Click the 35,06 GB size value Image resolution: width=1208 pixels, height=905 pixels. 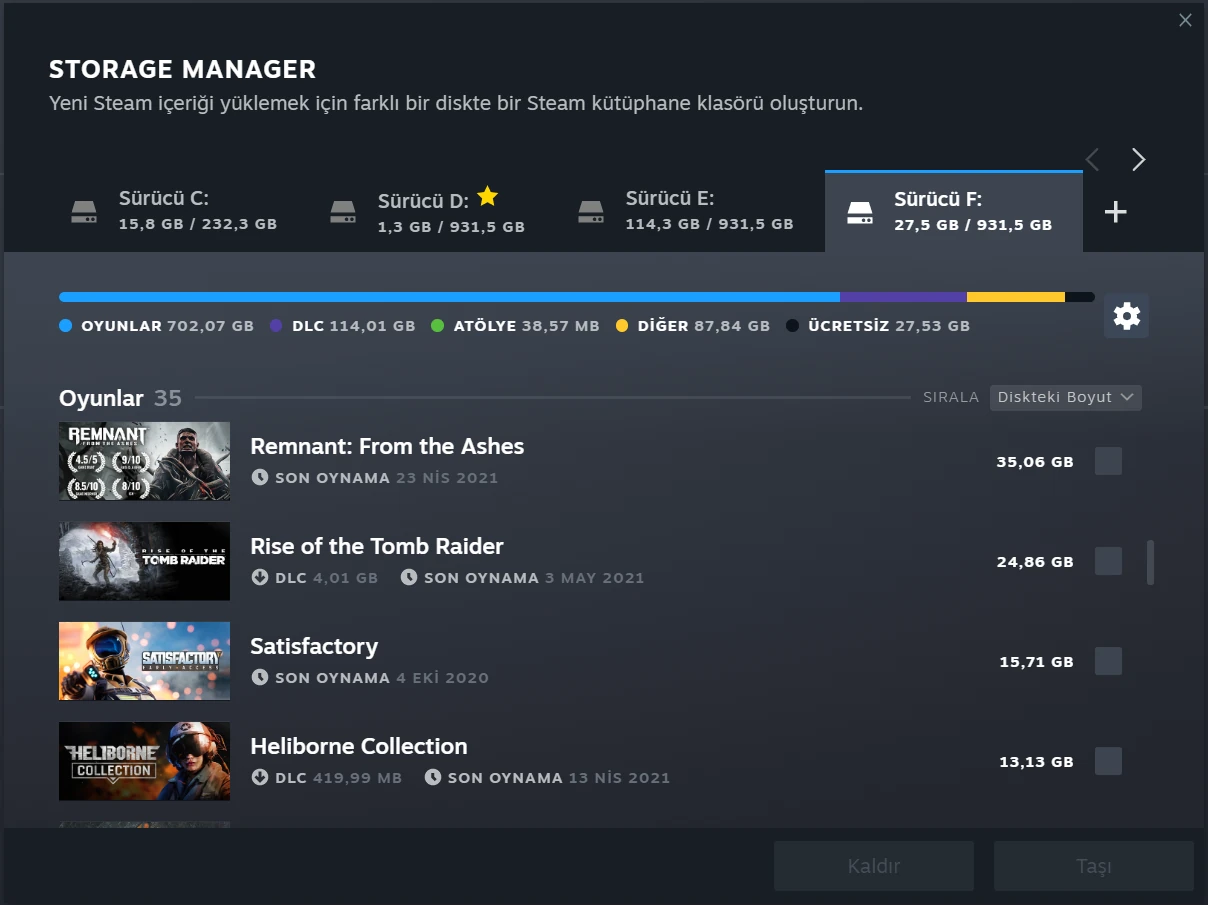tap(1035, 462)
